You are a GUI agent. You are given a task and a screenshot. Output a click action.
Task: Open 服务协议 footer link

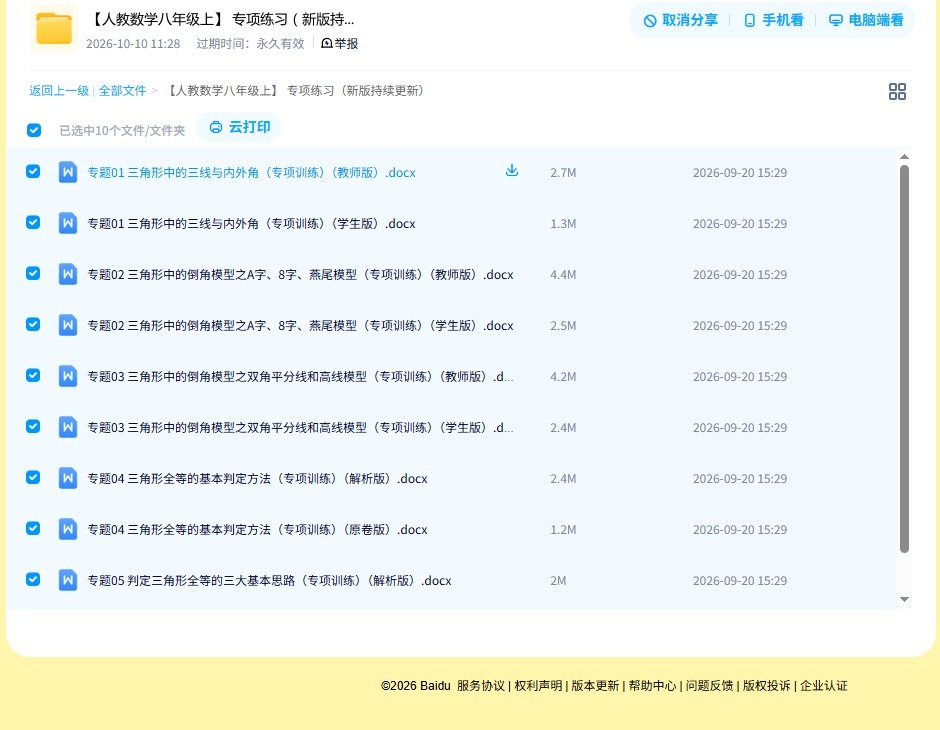481,686
